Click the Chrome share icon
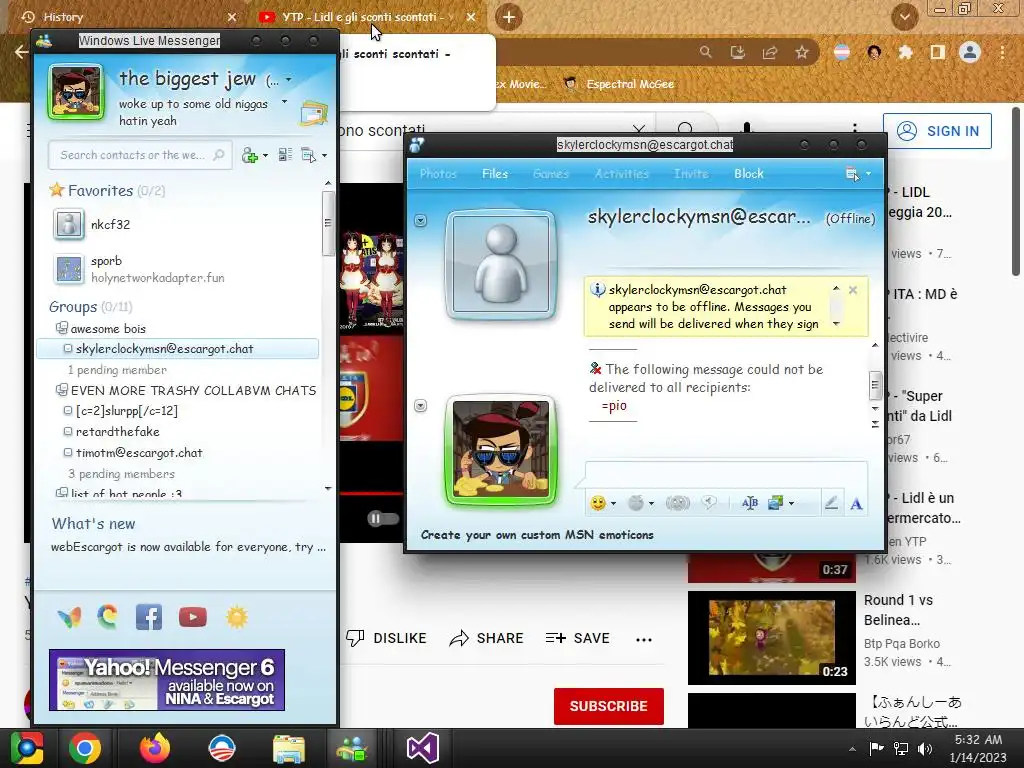The width and height of the screenshot is (1024, 768). 770,52
